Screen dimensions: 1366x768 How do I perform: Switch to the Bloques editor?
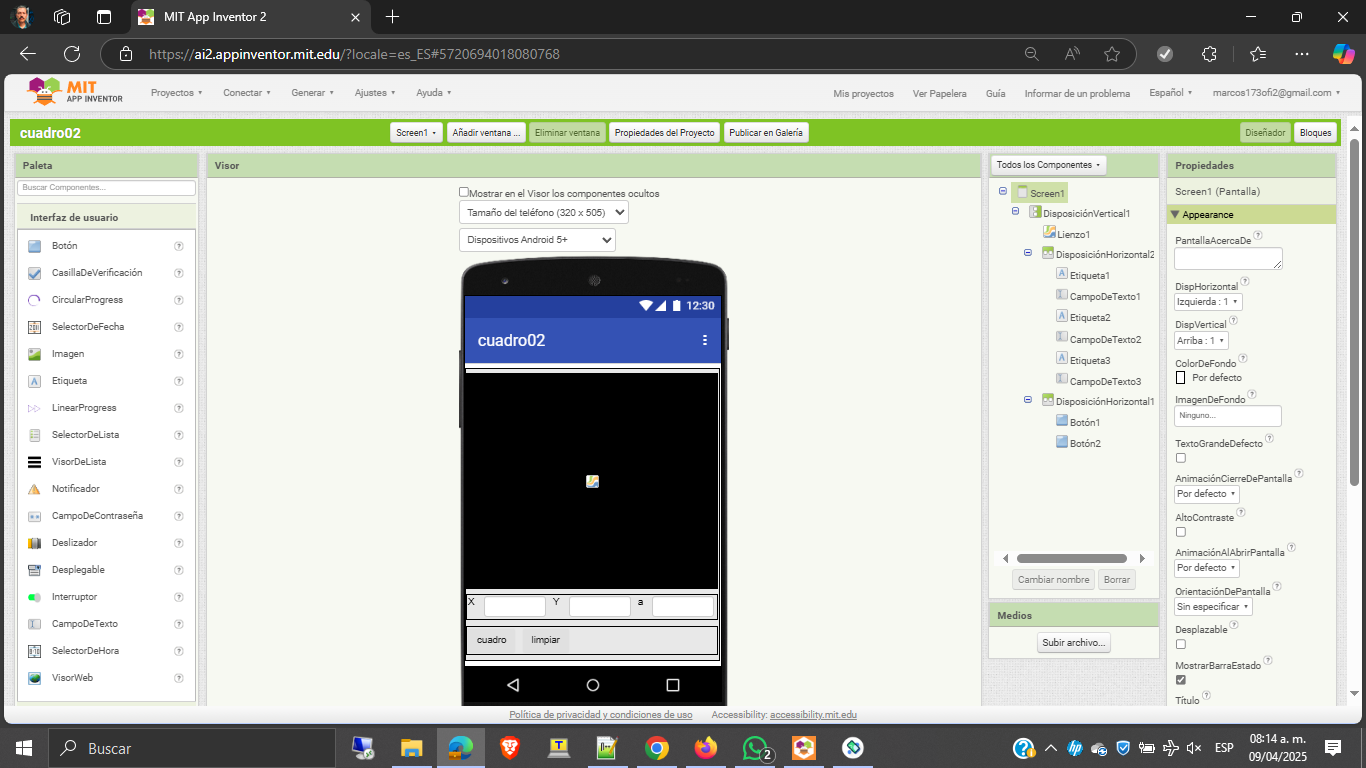[x=1315, y=133]
